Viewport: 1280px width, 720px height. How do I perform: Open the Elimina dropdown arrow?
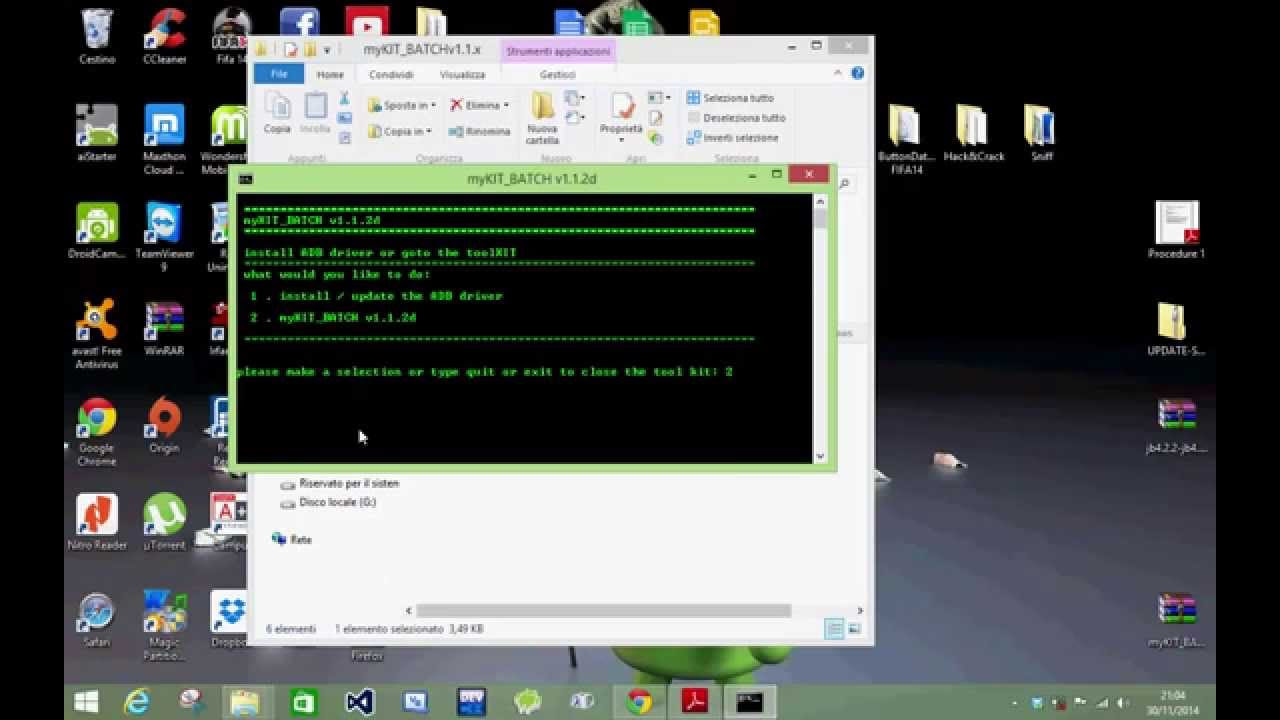(x=506, y=105)
